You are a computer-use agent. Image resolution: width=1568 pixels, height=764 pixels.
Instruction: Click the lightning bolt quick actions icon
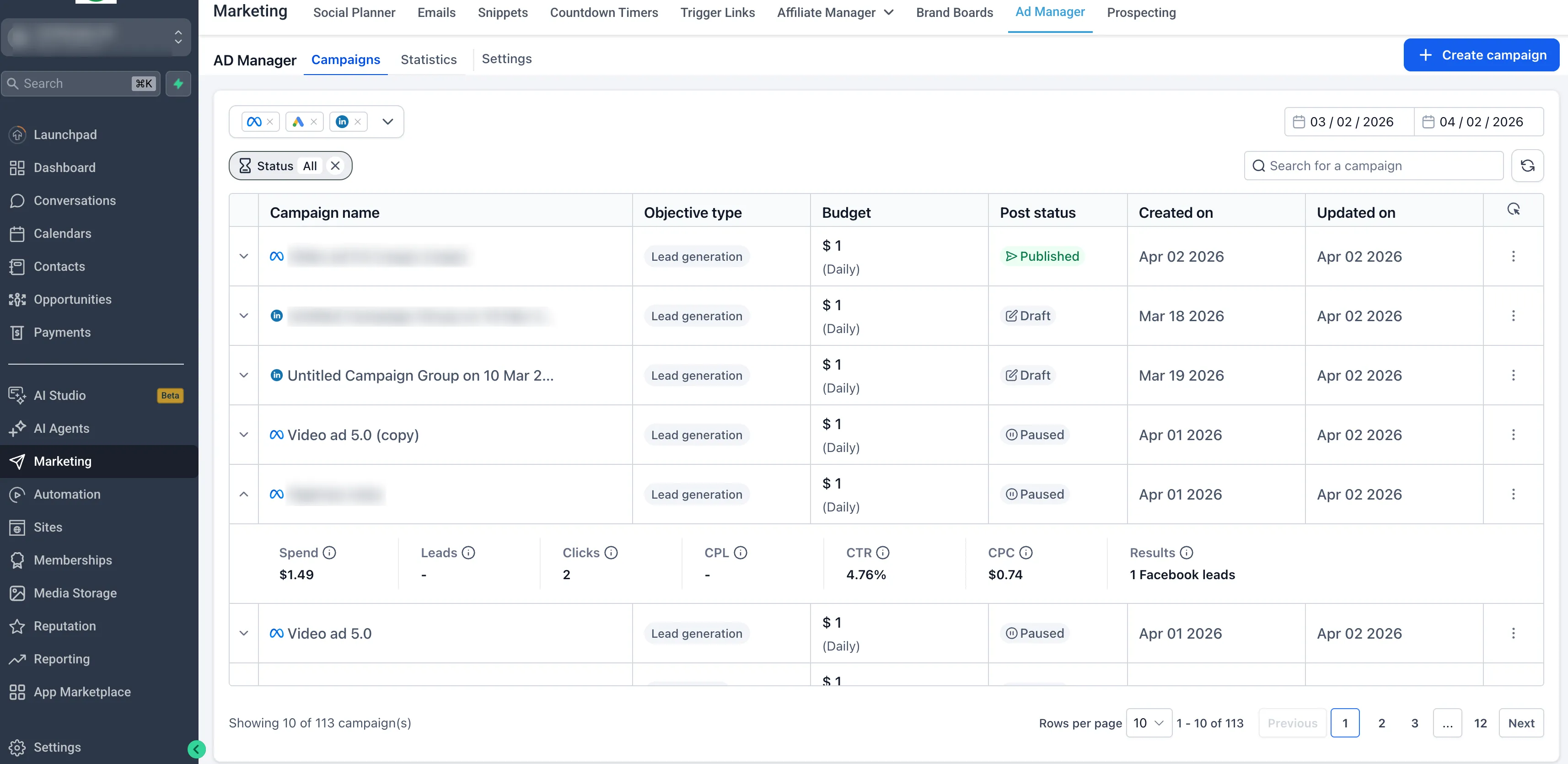click(x=178, y=83)
